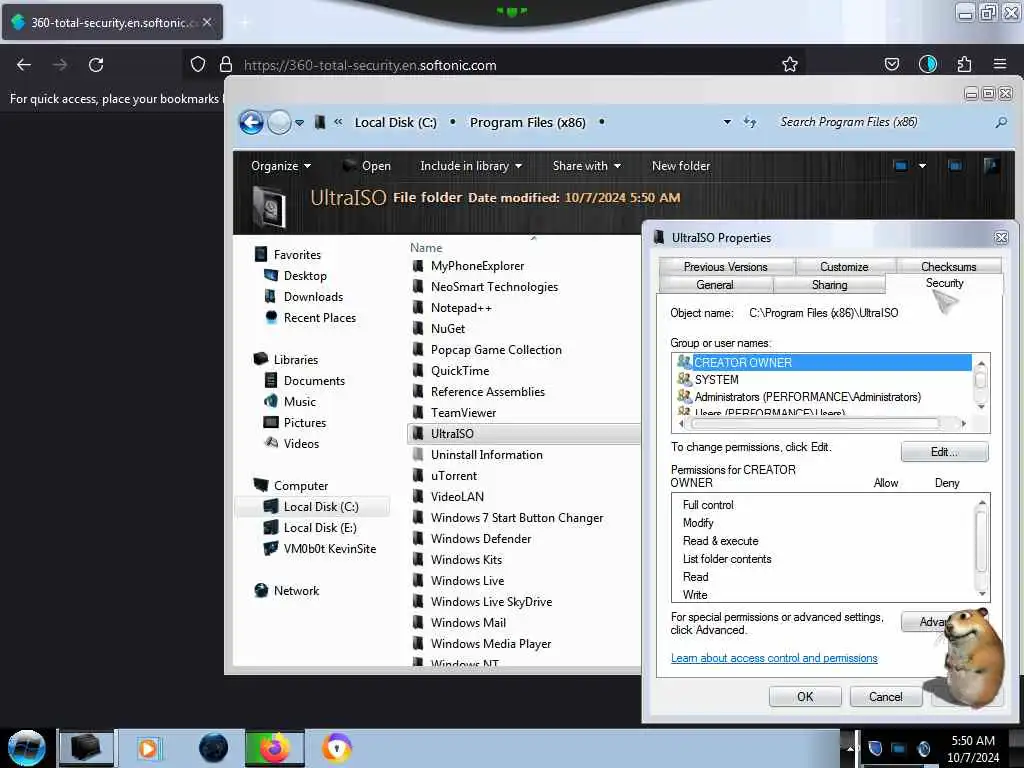Click the Firefox address bar URL
The width and height of the screenshot is (1024, 768).
tap(370, 65)
